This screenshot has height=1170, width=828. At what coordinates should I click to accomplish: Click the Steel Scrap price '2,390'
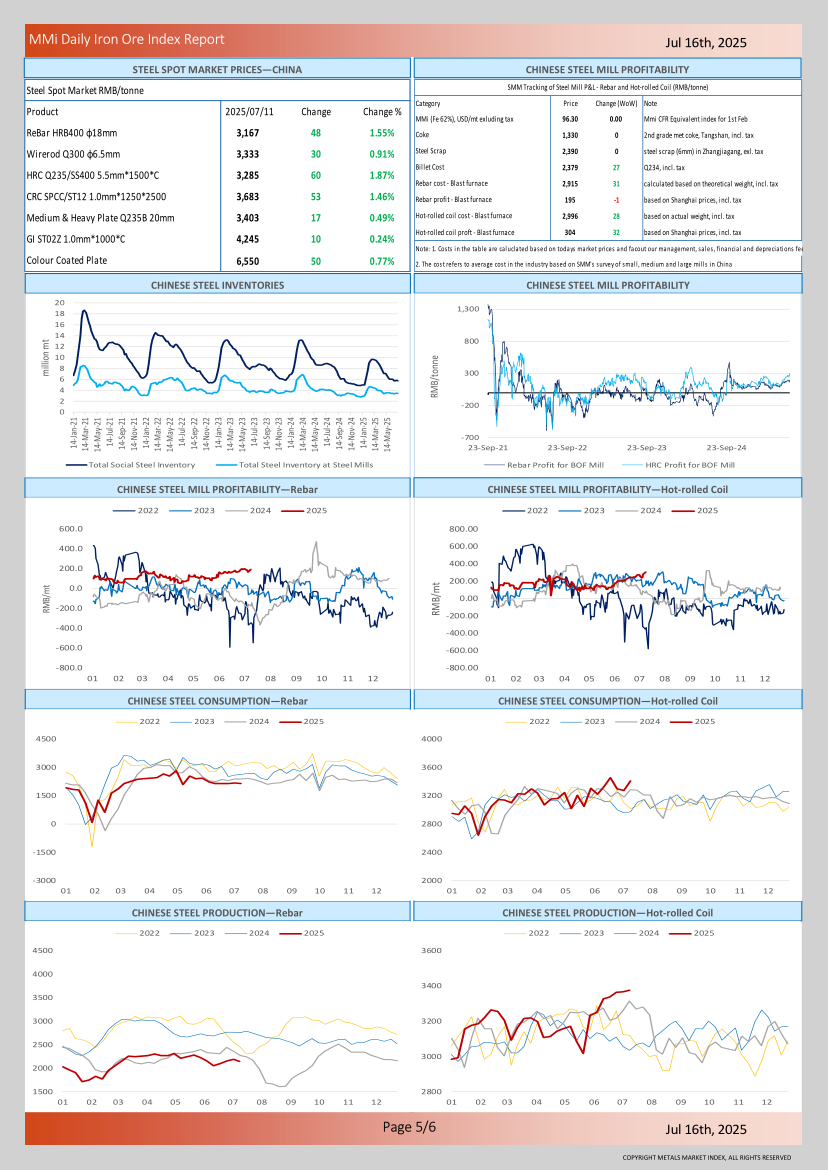pos(570,151)
